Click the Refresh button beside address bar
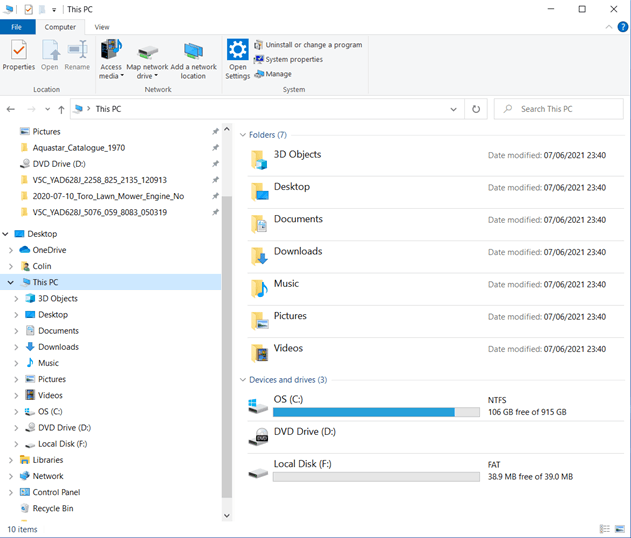Image resolution: width=631 pixels, height=538 pixels. 476,109
